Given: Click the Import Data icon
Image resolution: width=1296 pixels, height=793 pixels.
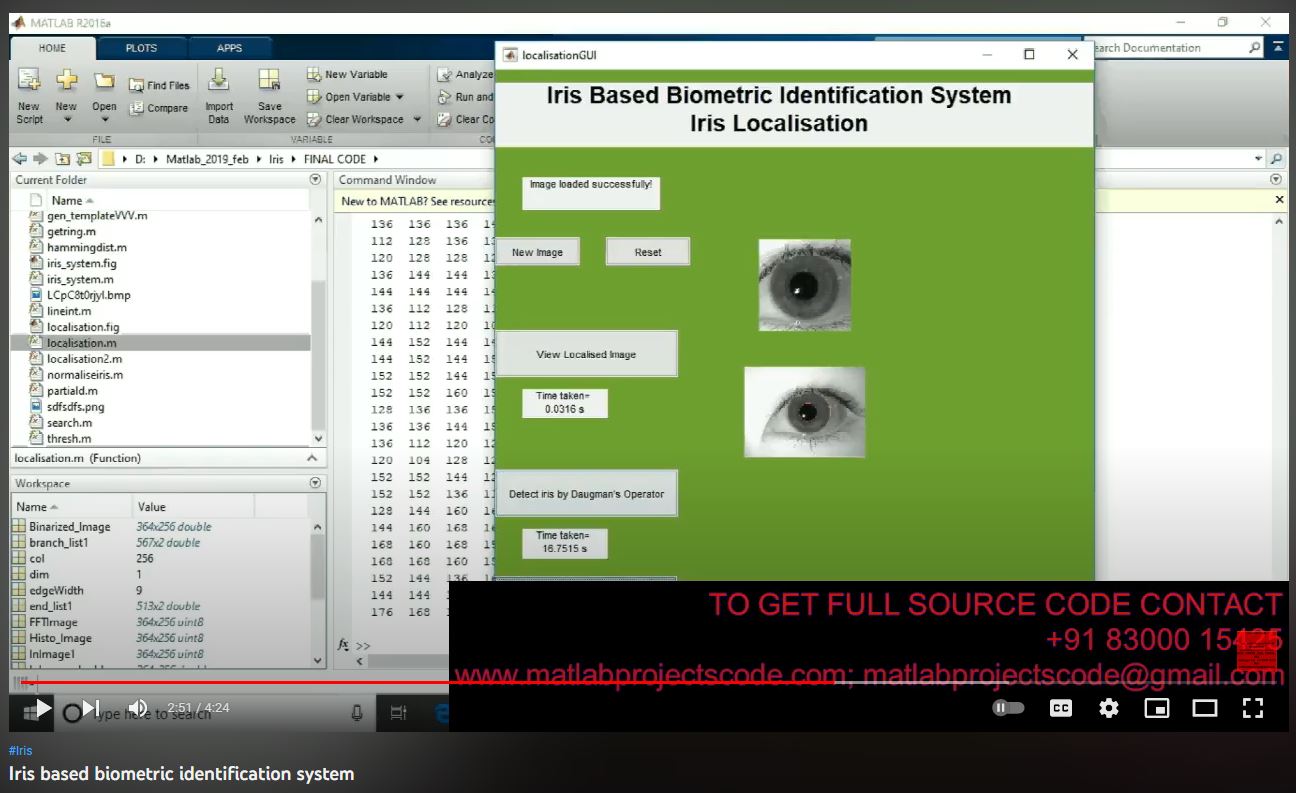Looking at the screenshot, I should tap(219, 81).
